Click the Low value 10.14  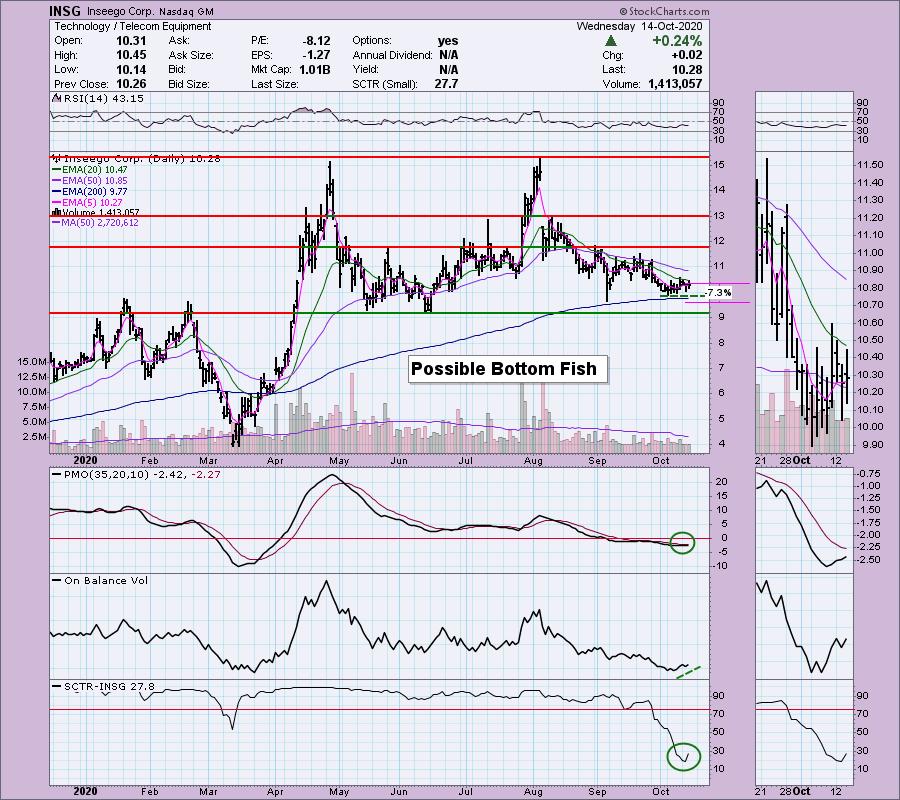point(131,69)
